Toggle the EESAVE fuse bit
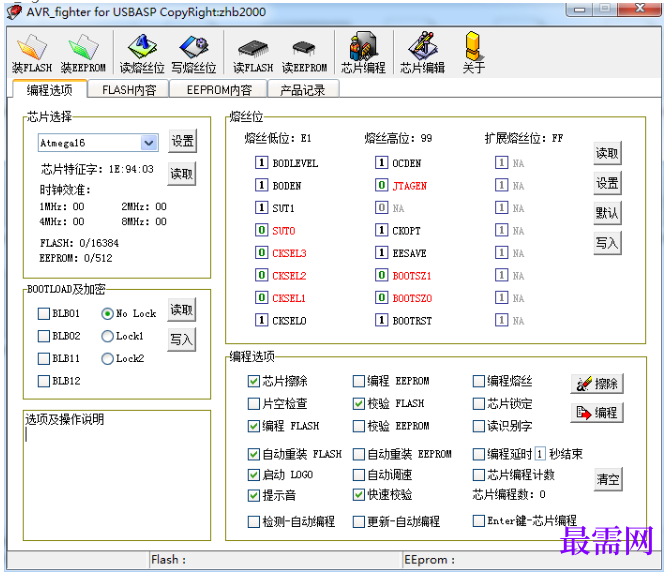672x572 pixels. point(381,253)
